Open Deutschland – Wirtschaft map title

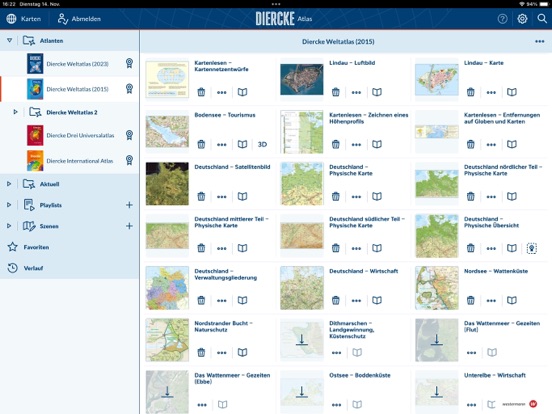click(363, 271)
